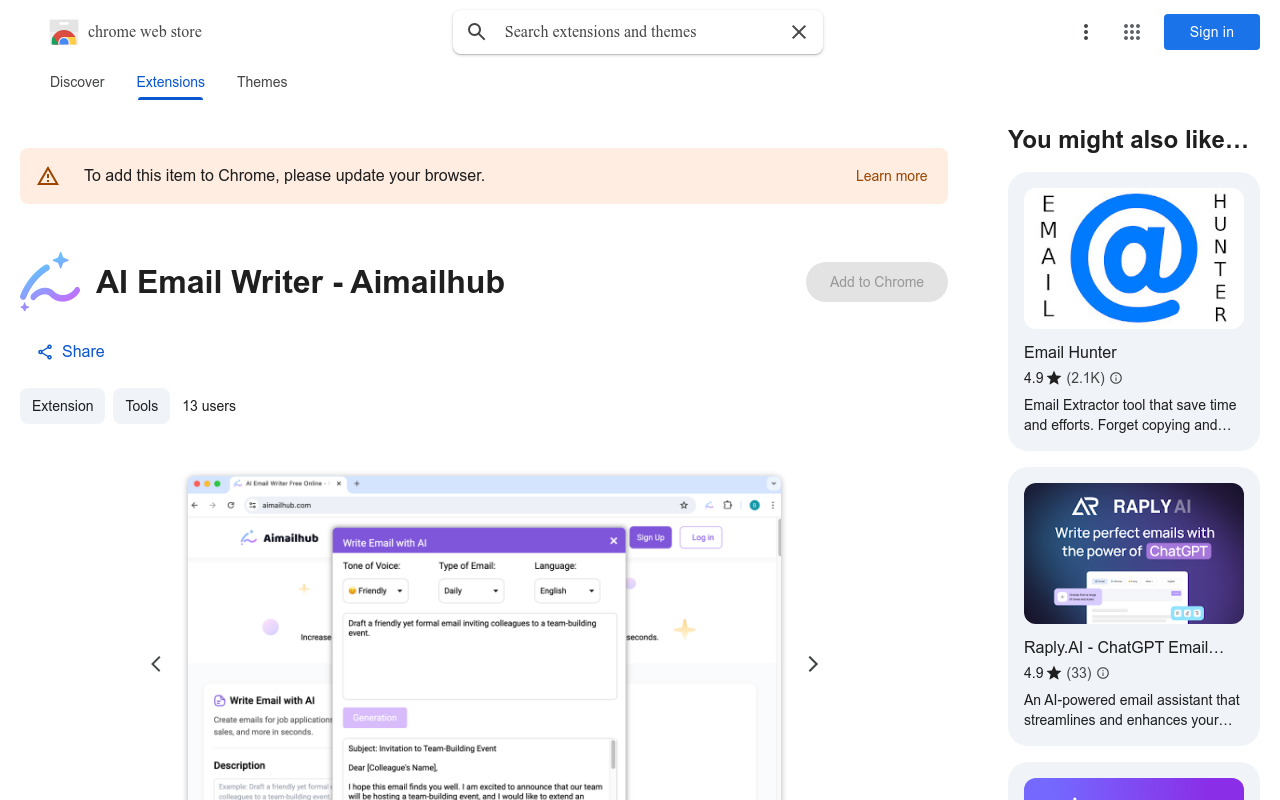Viewport: 1280px width, 800px height.
Task: Open the Aimailhub screenshot preview
Action: click(484, 636)
